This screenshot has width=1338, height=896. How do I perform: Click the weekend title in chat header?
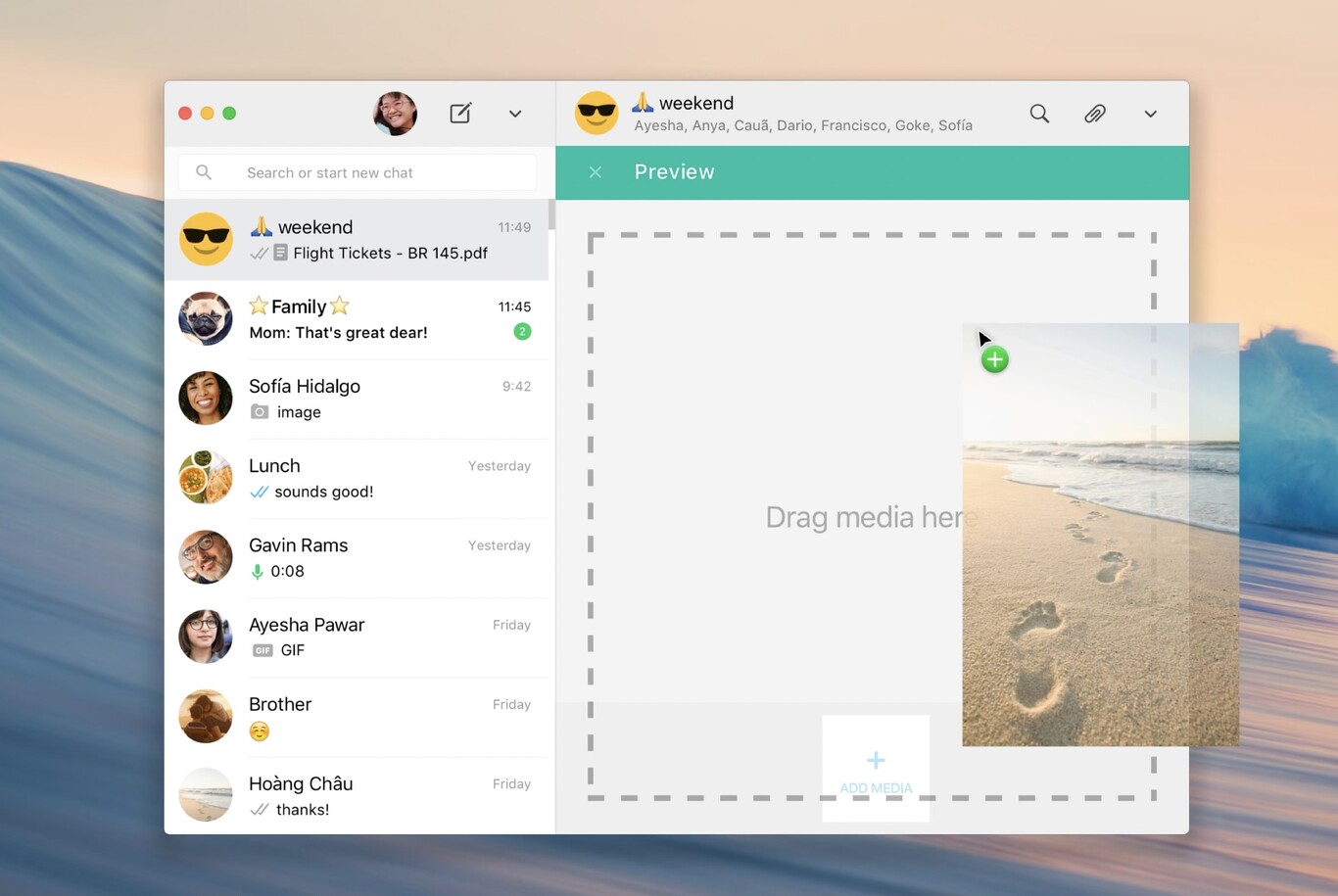[696, 103]
